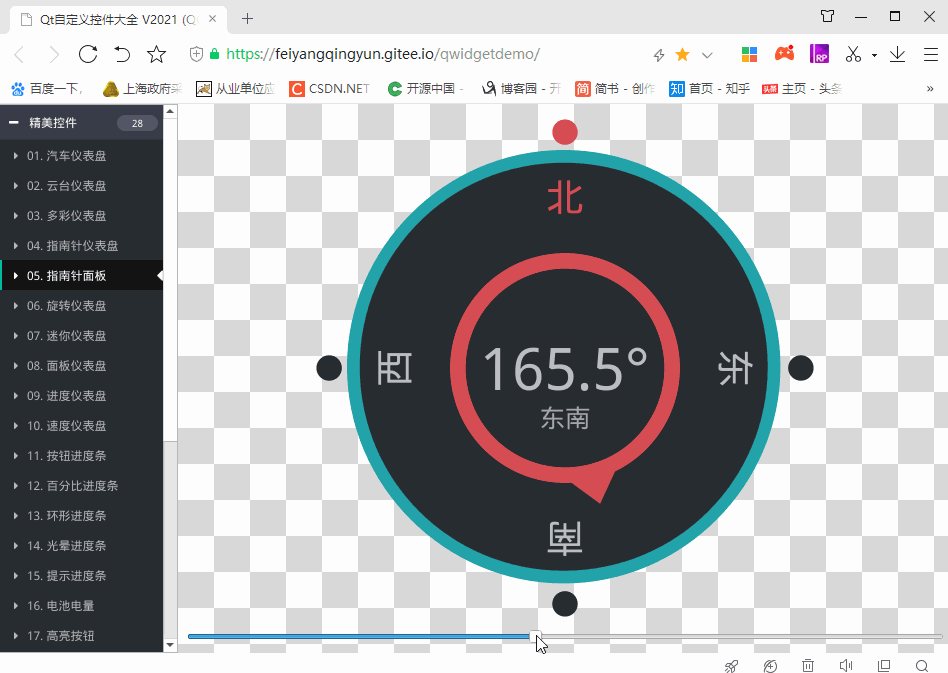Screen dimensions: 948x673
Task: Toggle the speaker mute icon at the bottom
Action: click(x=846, y=665)
